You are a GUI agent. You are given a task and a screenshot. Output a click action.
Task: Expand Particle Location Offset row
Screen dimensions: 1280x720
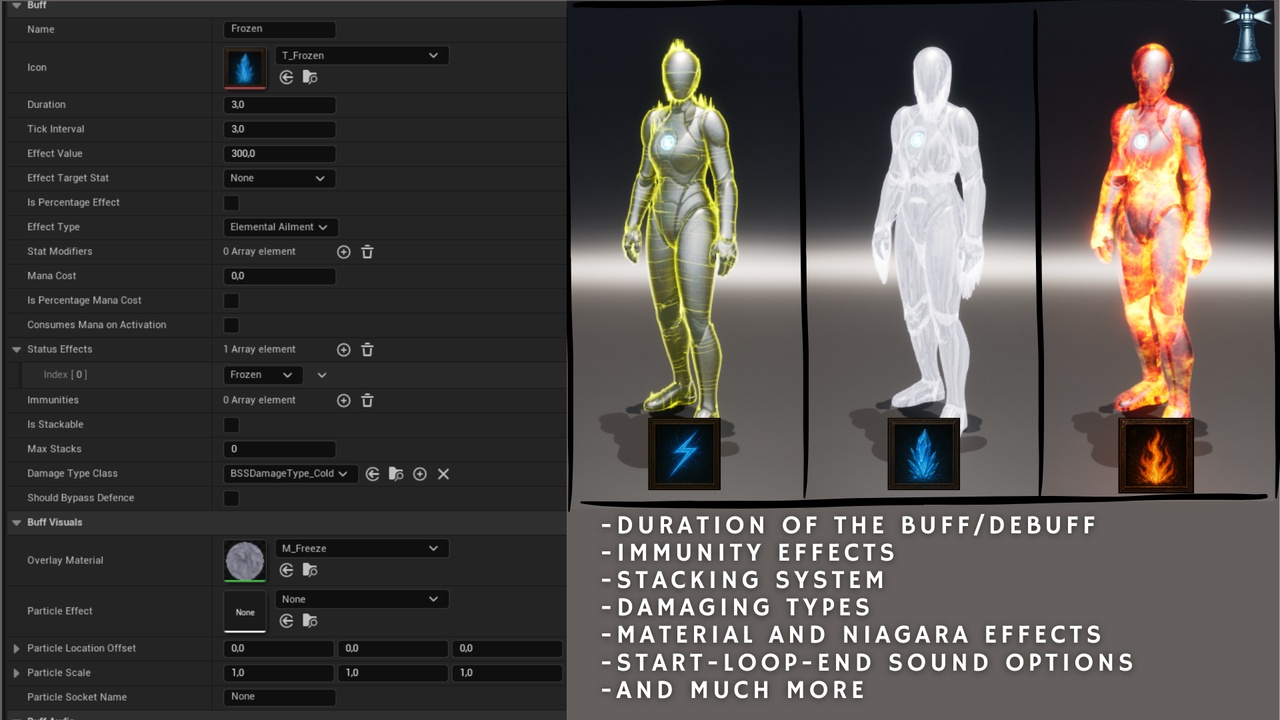click(x=16, y=649)
